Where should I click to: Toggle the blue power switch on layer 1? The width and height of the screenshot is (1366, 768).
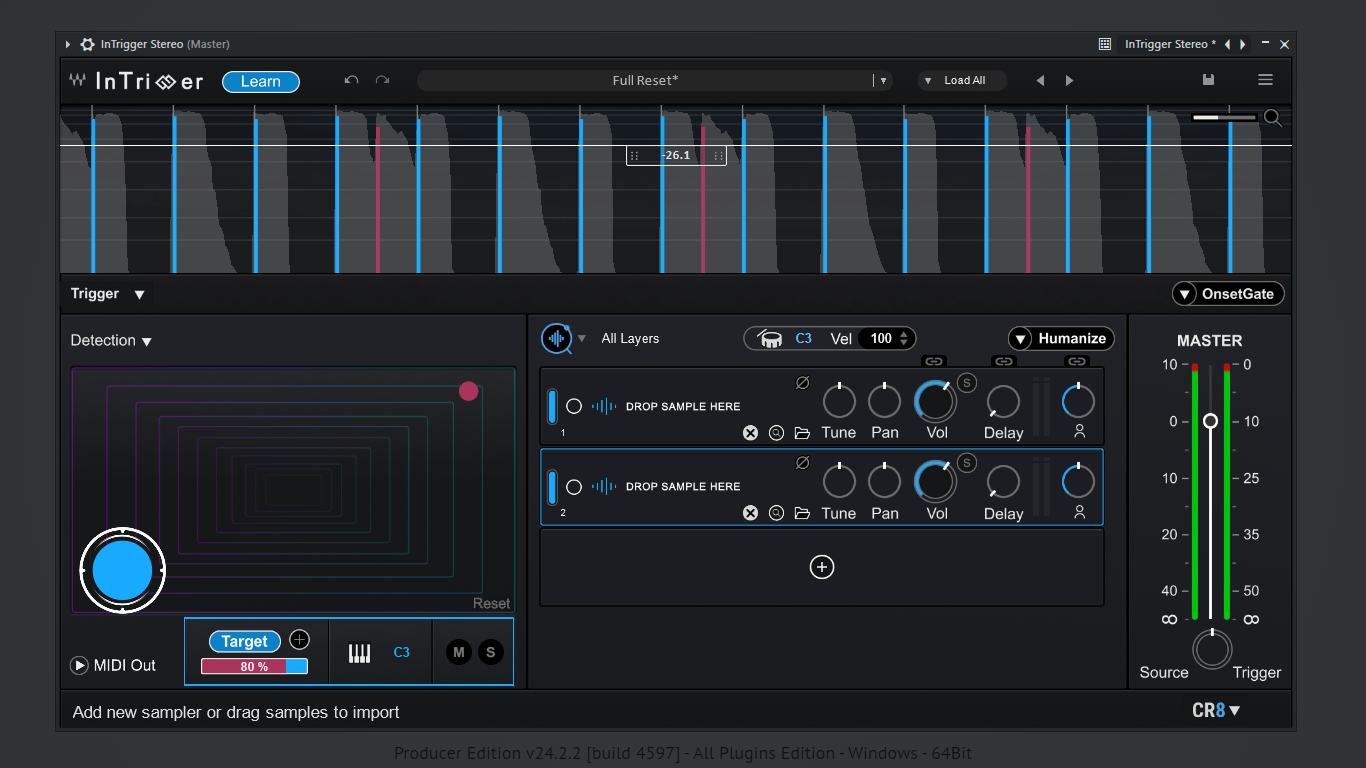[x=552, y=407]
